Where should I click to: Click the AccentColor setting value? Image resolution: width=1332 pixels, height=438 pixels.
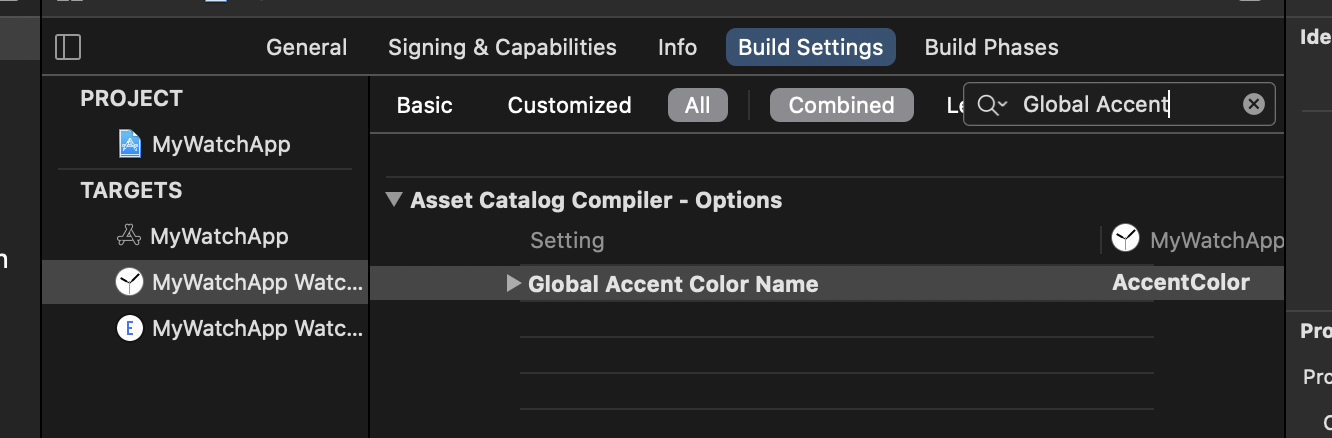click(x=1180, y=283)
